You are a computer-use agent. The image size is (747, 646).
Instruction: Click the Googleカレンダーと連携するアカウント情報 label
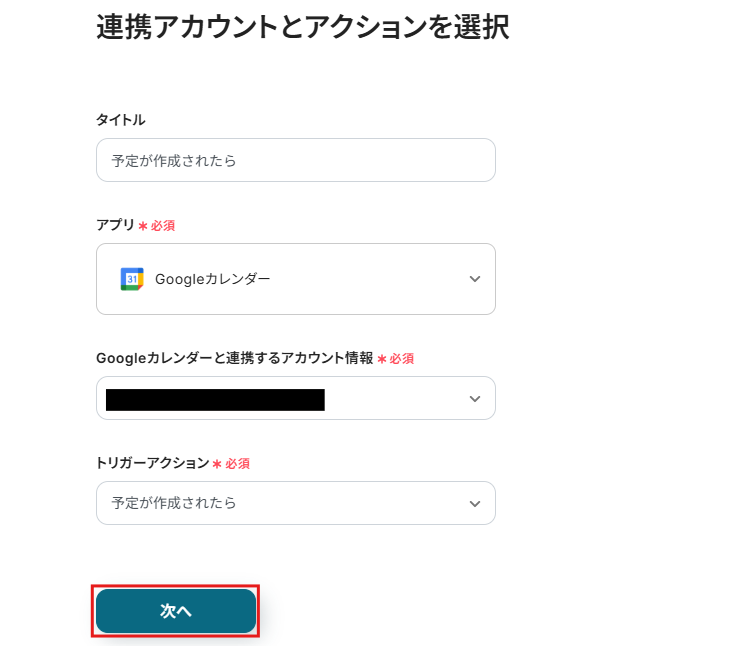point(234,358)
